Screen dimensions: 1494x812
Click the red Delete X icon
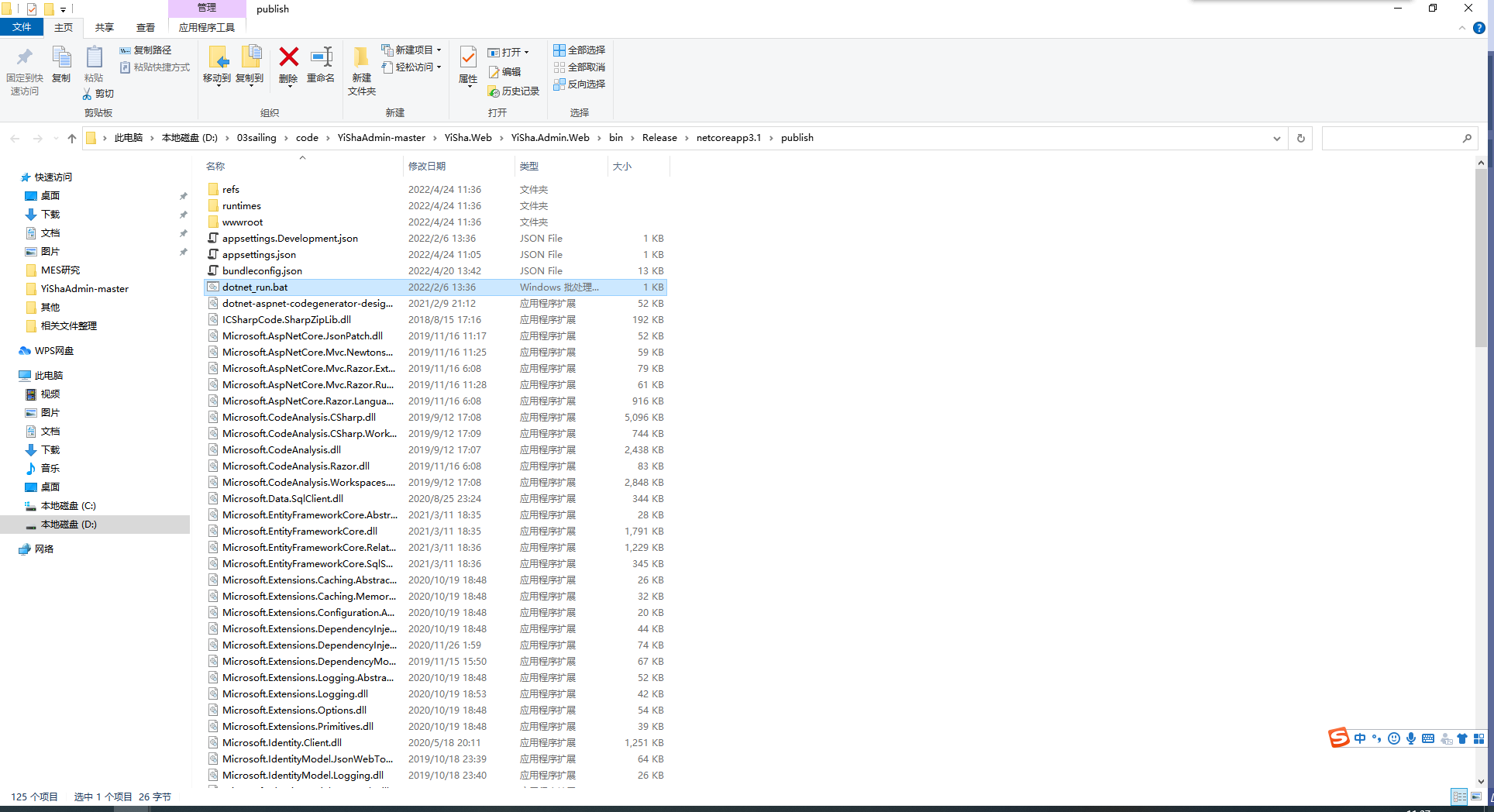tap(288, 57)
